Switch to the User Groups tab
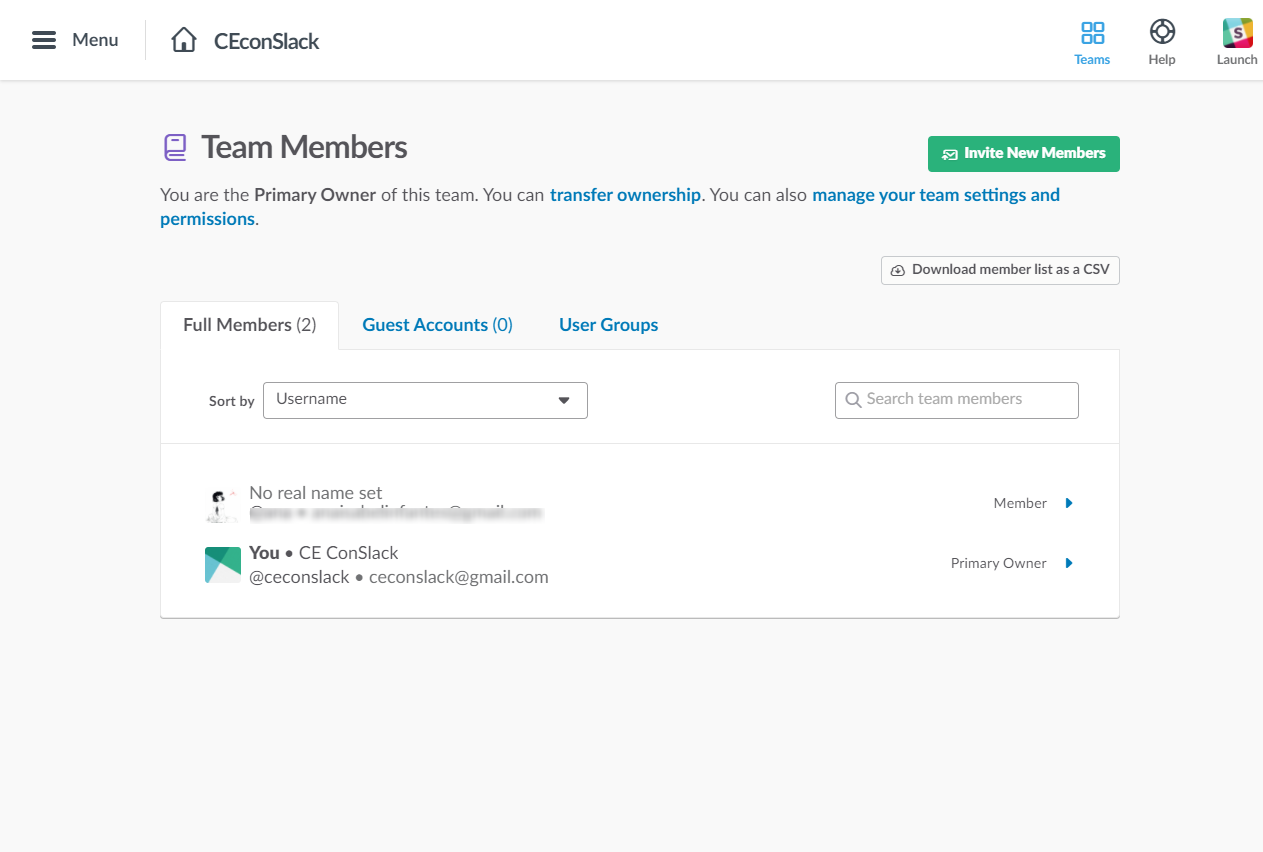The width and height of the screenshot is (1263, 852). pyautogui.click(x=608, y=325)
